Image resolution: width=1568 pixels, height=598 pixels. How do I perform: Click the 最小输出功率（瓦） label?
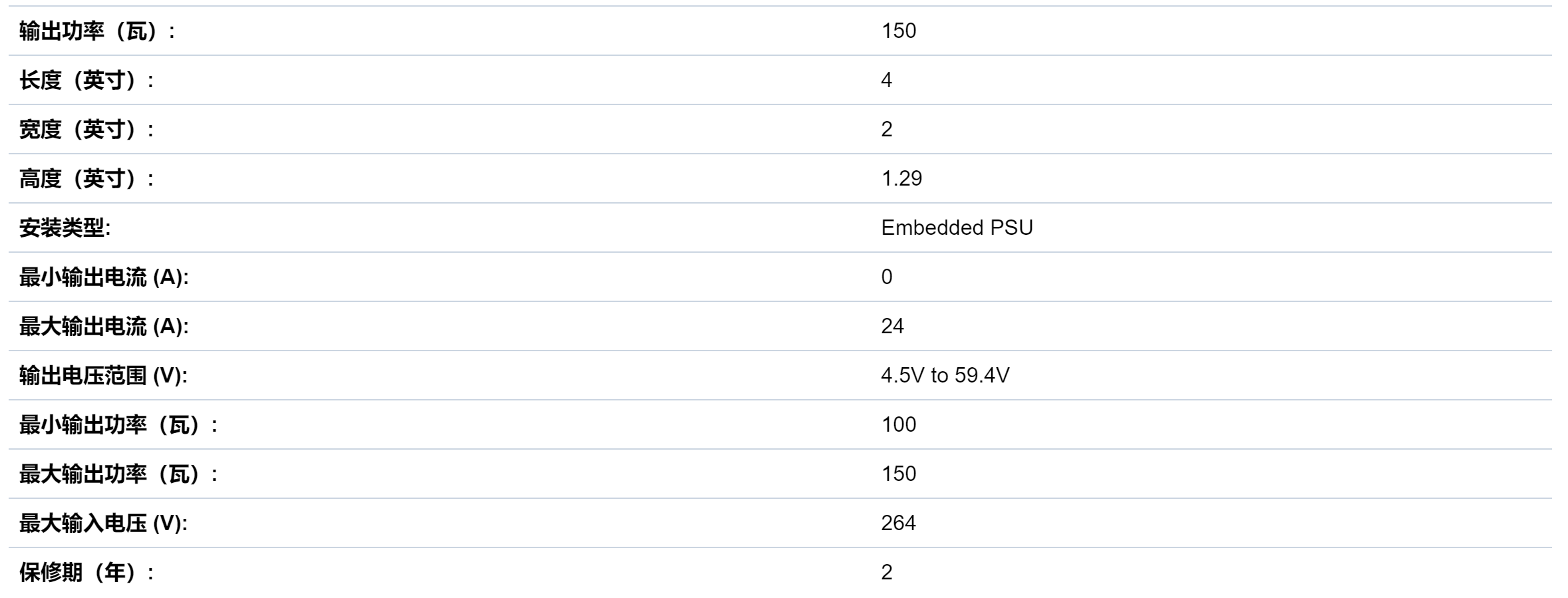[x=118, y=424]
